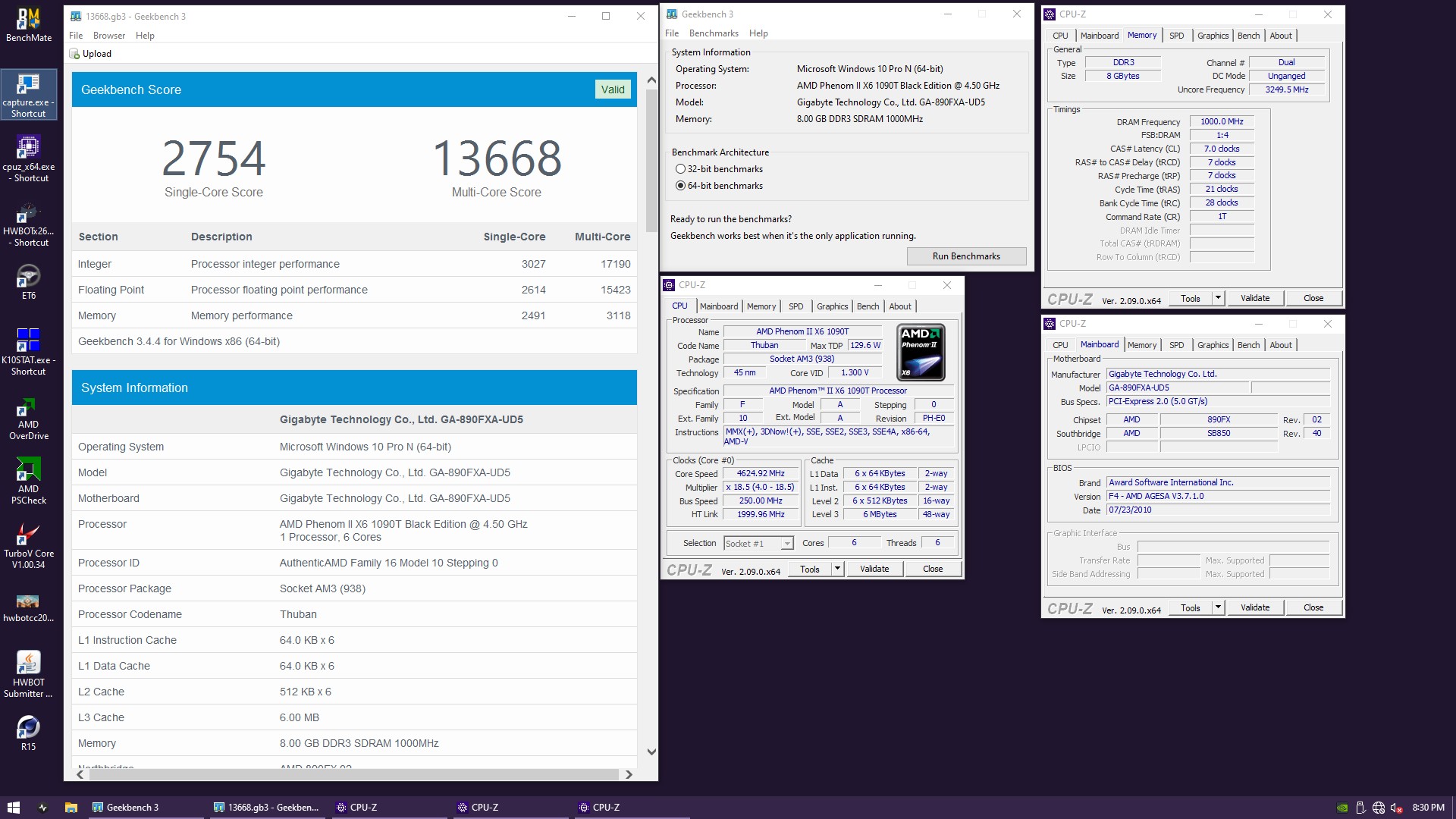Click the Floating Point results row
Viewport: 1456px width, 819px height.
pos(354,290)
